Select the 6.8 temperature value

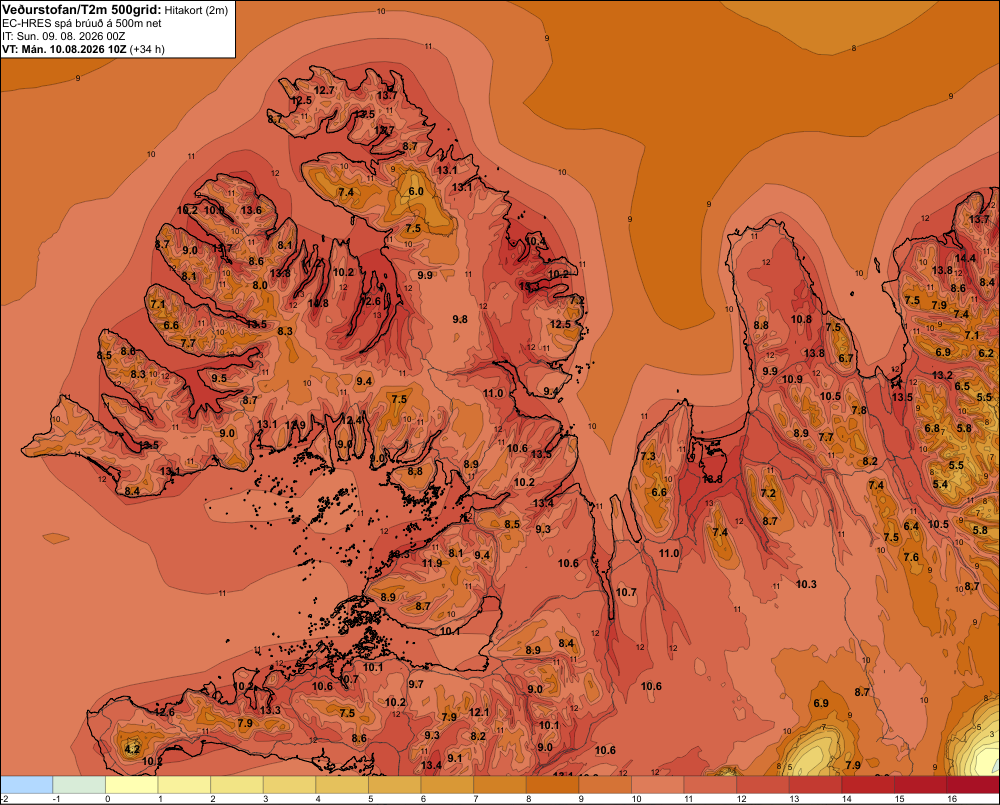[932, 428]
